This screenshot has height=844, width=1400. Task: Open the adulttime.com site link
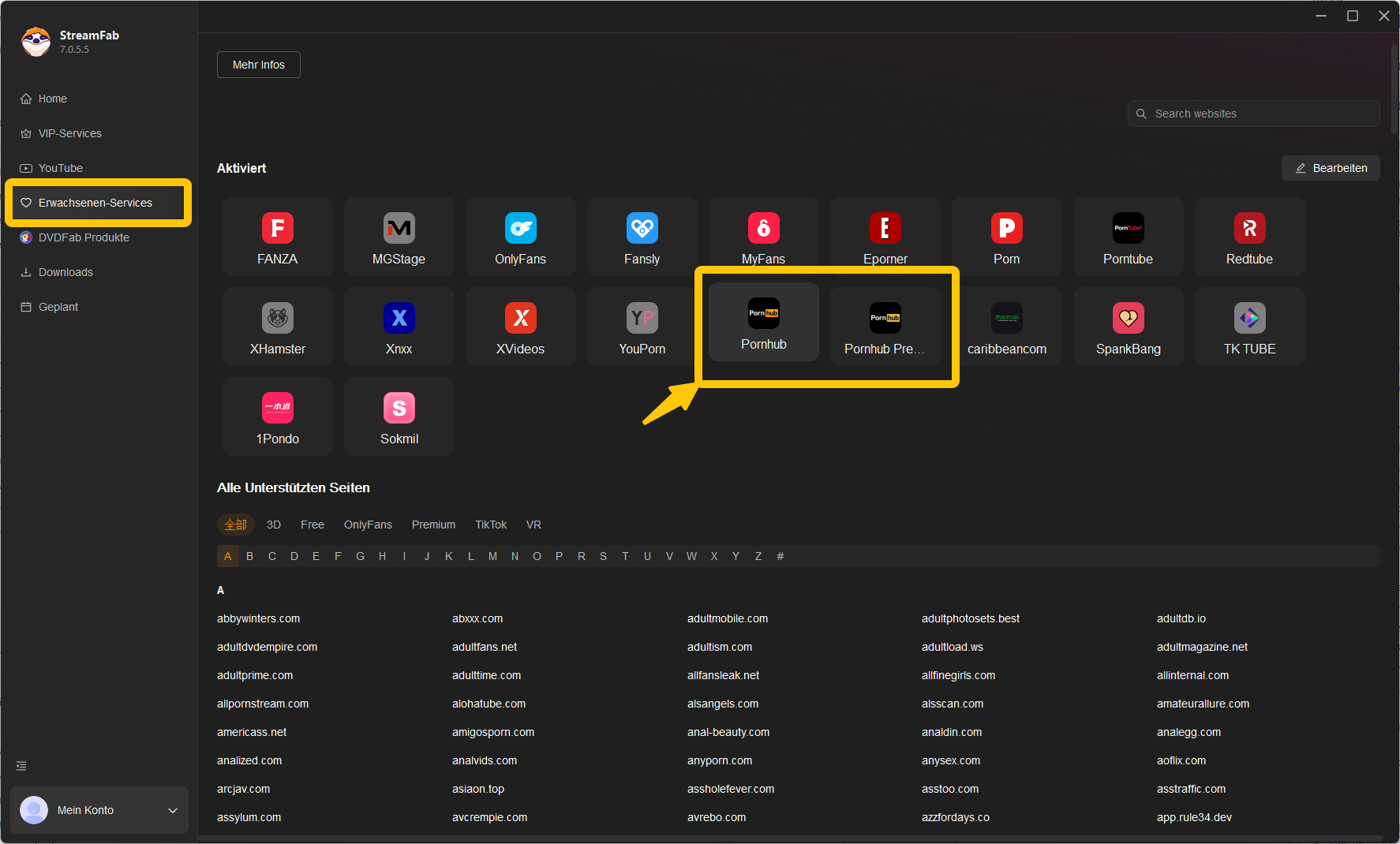coord(486,675)
